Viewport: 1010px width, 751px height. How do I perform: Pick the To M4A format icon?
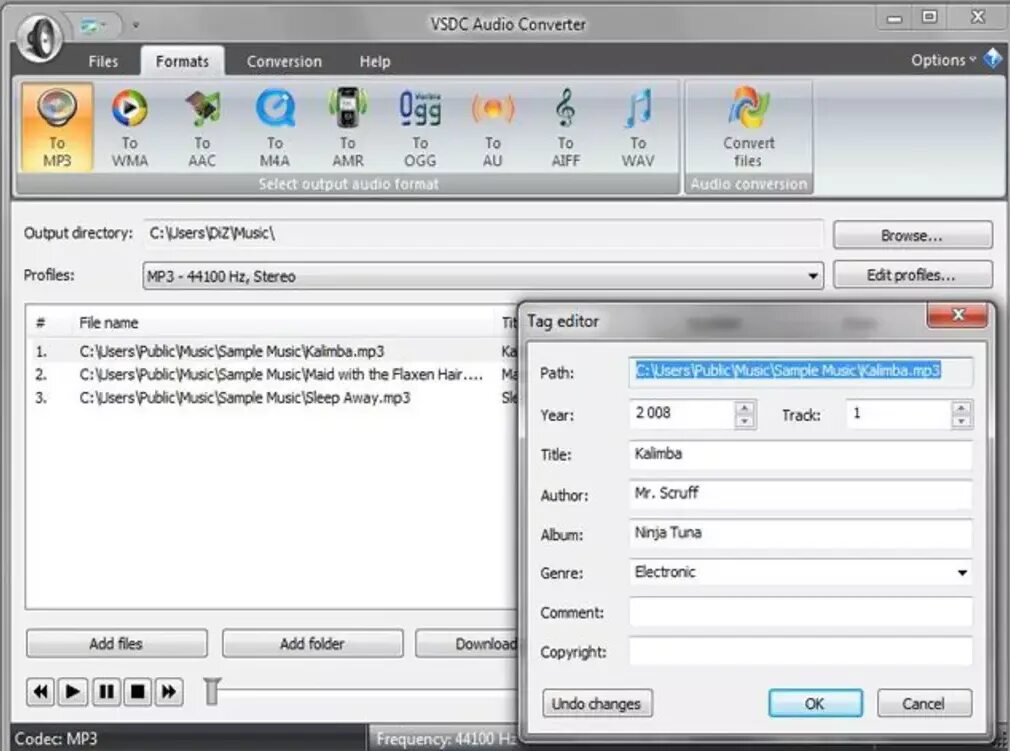click(275, 128)
